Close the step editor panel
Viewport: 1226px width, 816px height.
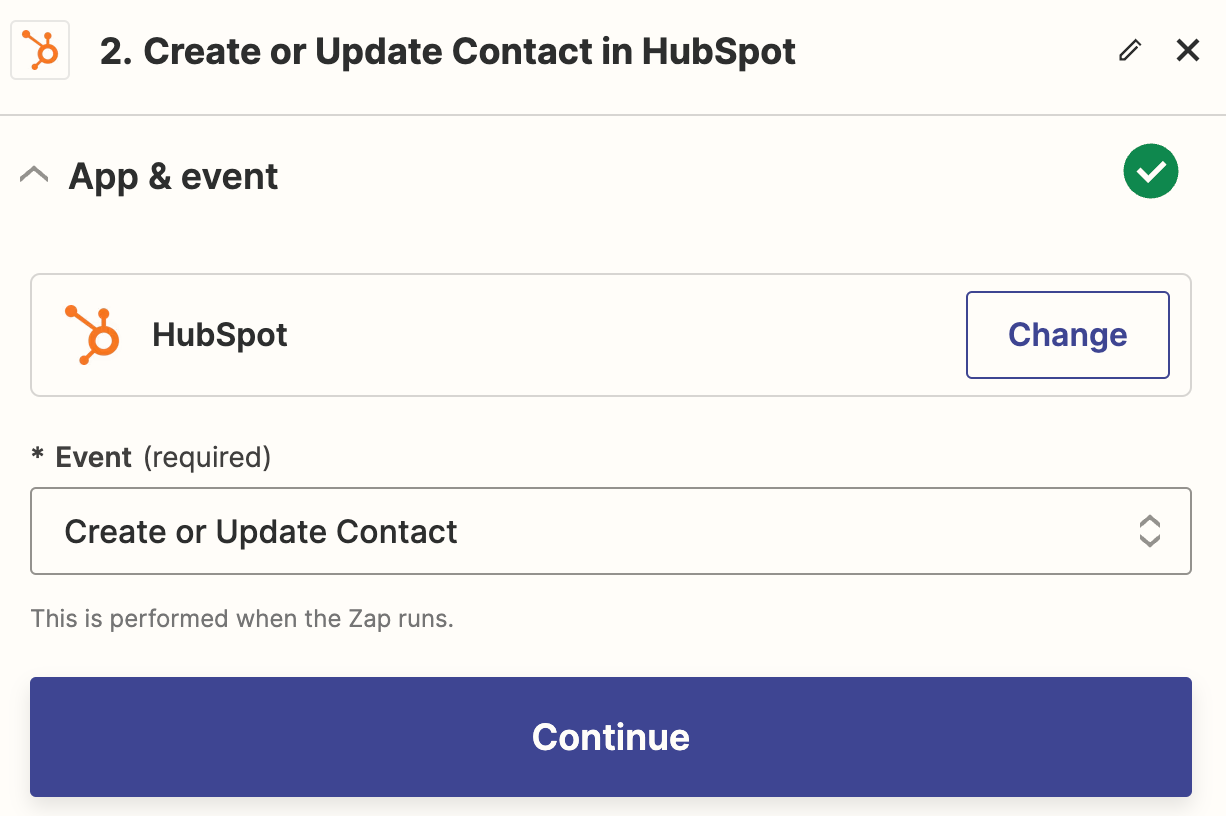pos(1188,50)
